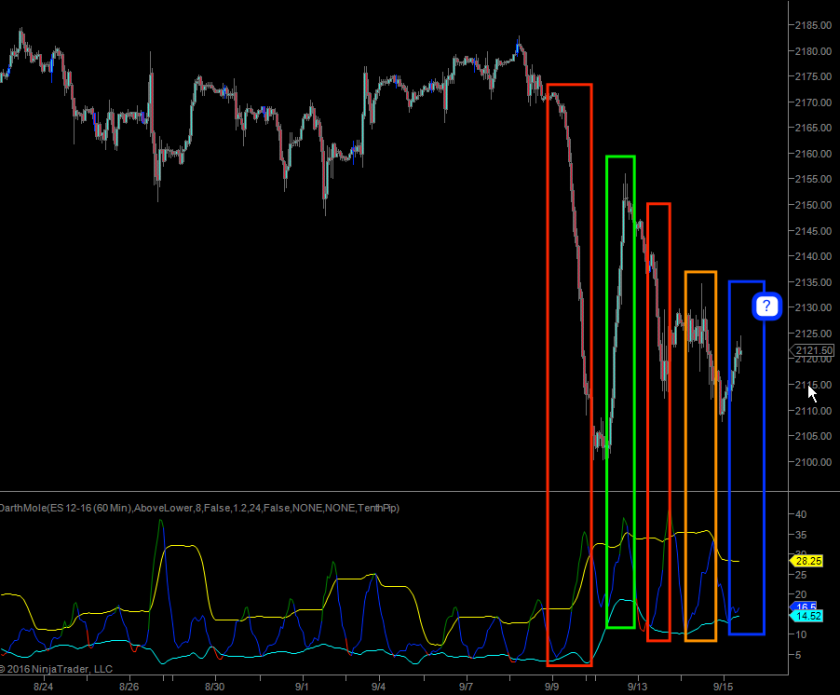The image size is (840, 695).
Task: Select the tallest red rectangle's top border
Action: 569,85
